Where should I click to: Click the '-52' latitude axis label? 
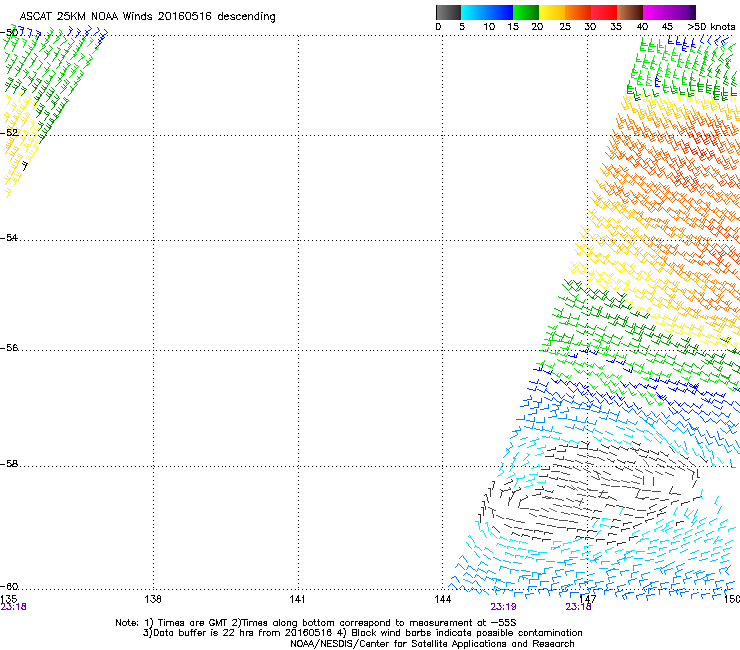[9, 133]
